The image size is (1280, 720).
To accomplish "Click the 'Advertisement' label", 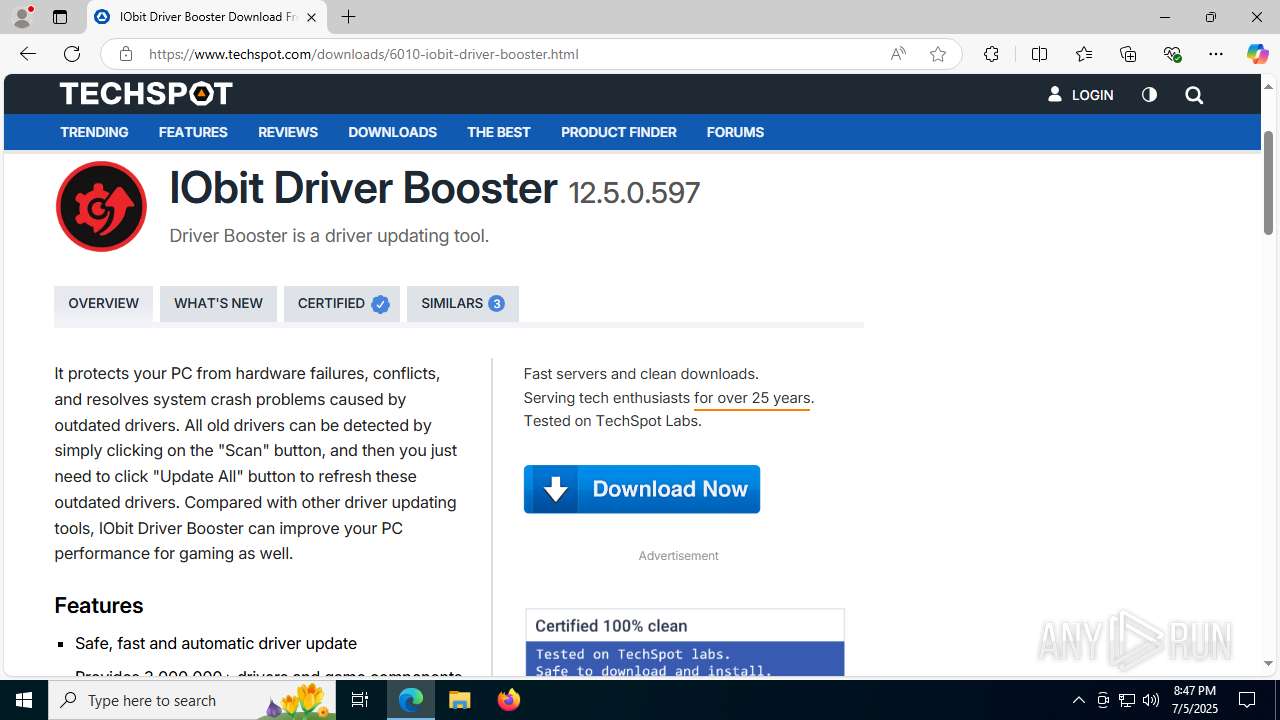I will coord(678,556).
